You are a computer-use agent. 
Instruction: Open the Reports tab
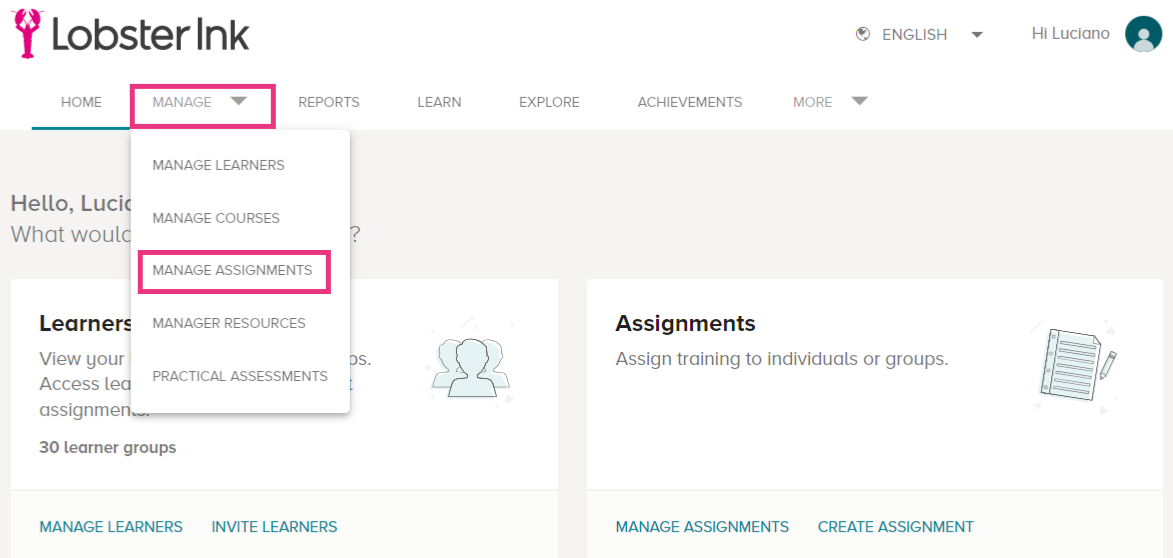coord(329,102)
